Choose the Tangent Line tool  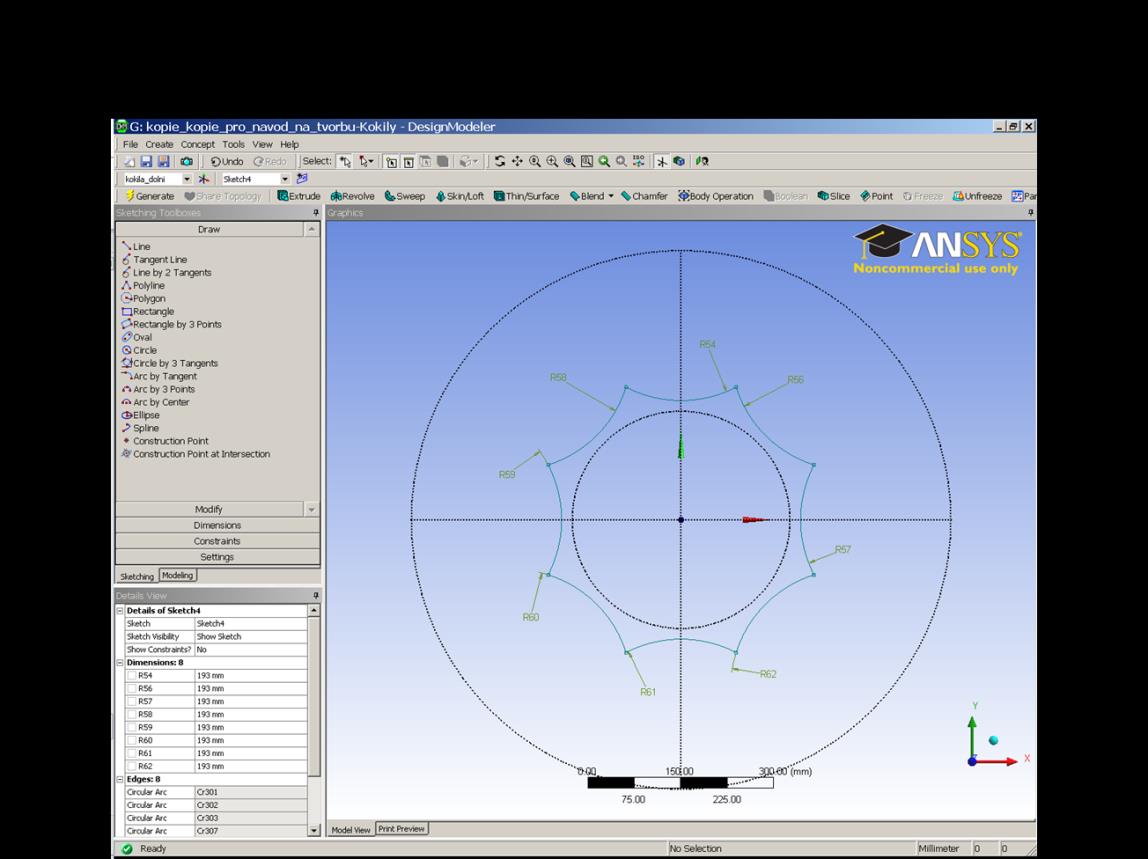click(x=154, y=260)
